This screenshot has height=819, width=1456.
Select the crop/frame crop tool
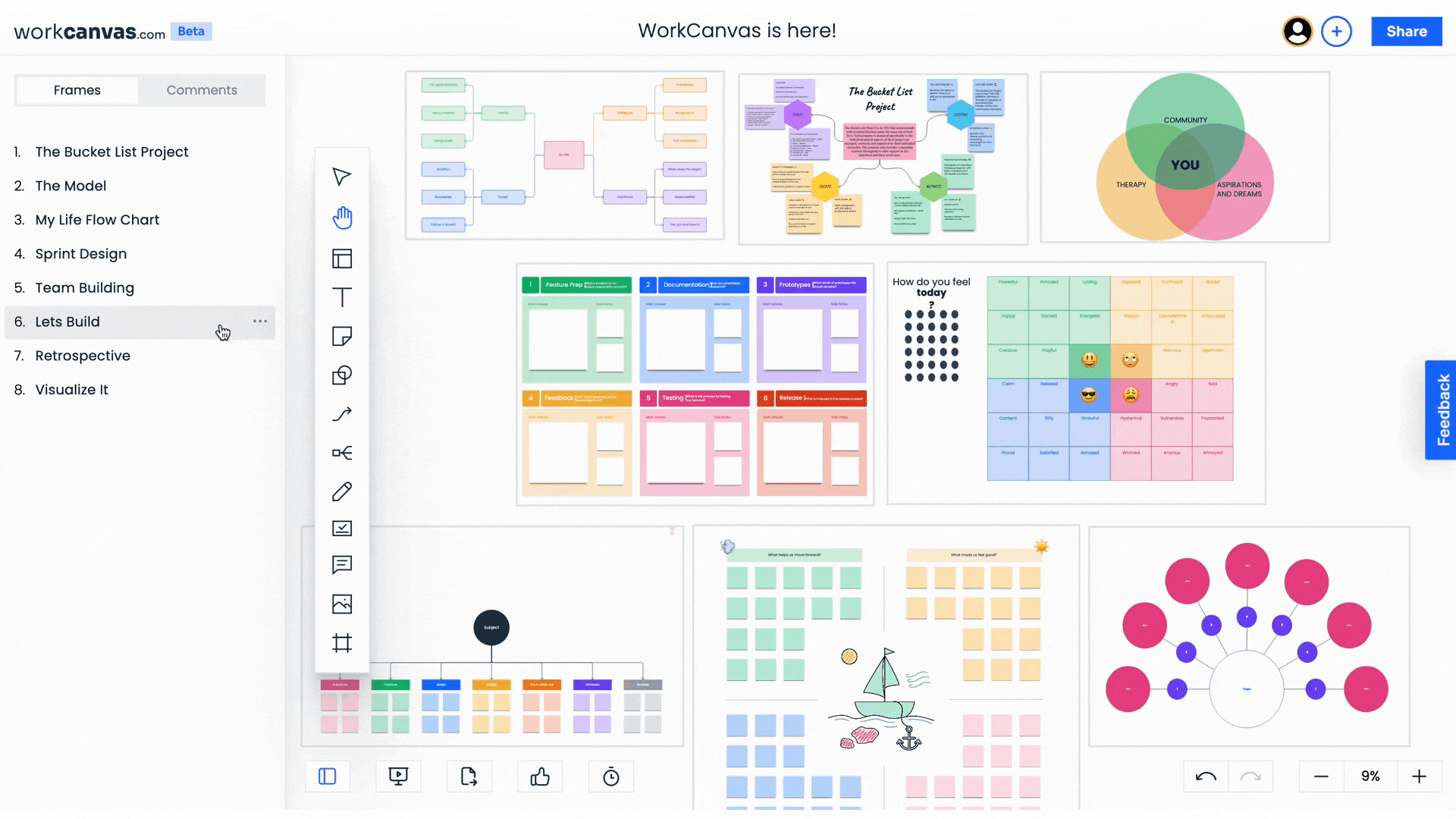click(342, 644)
